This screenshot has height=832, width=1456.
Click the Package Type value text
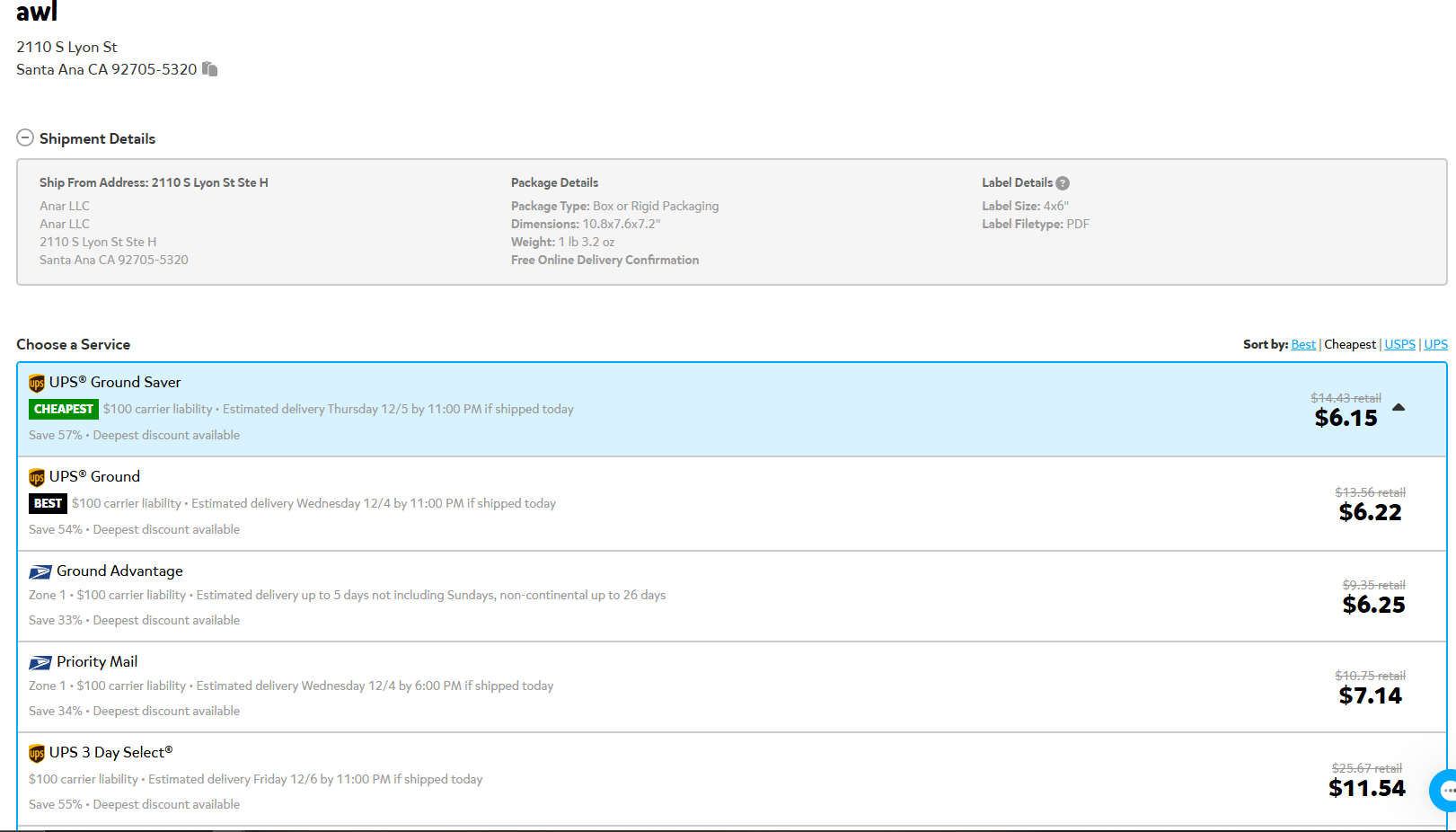[x=656, y=207]
